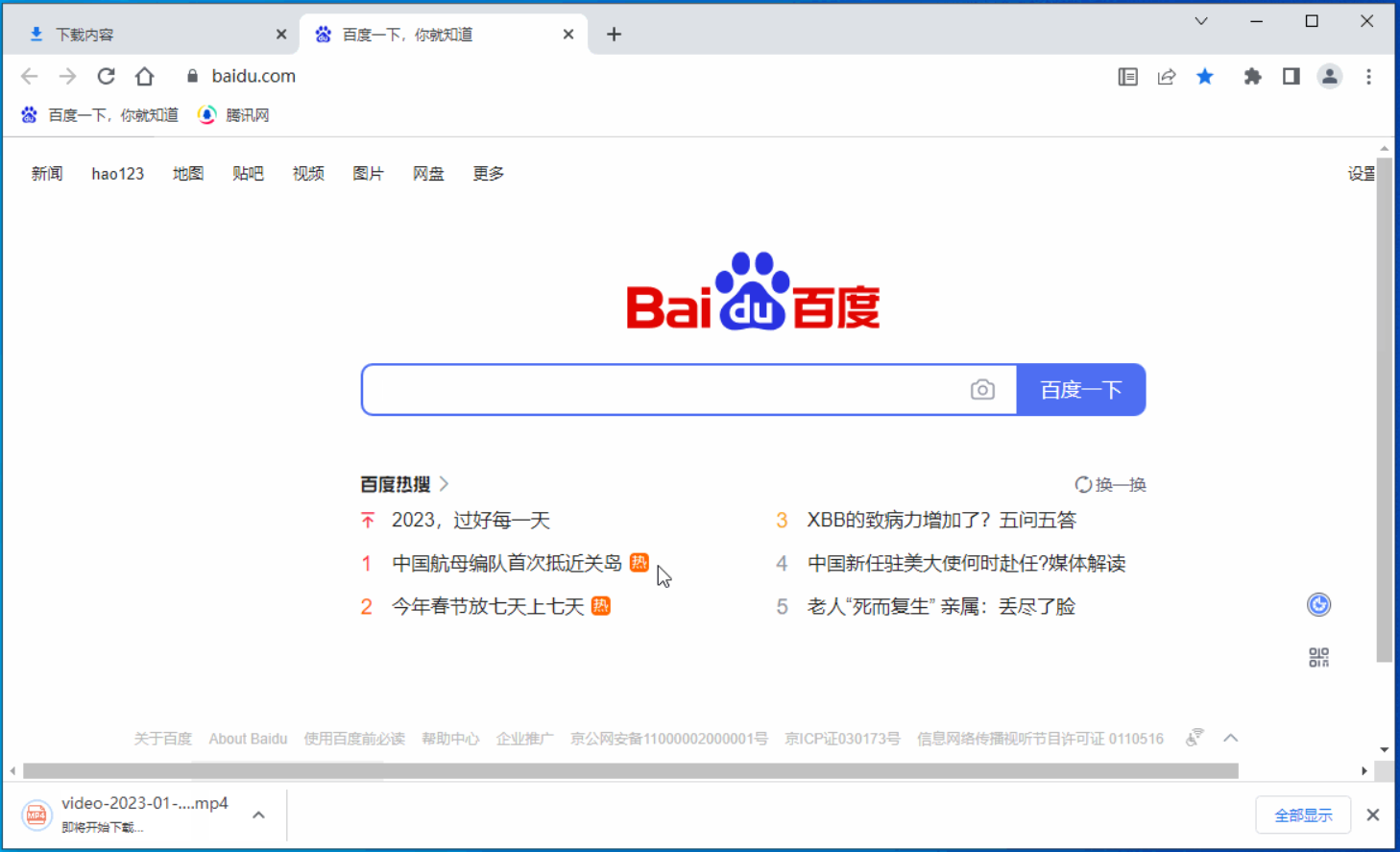Open the 图片 navigation link
Image resolution: width=1400 pixels, height=852 pixels.
(369, 174)
